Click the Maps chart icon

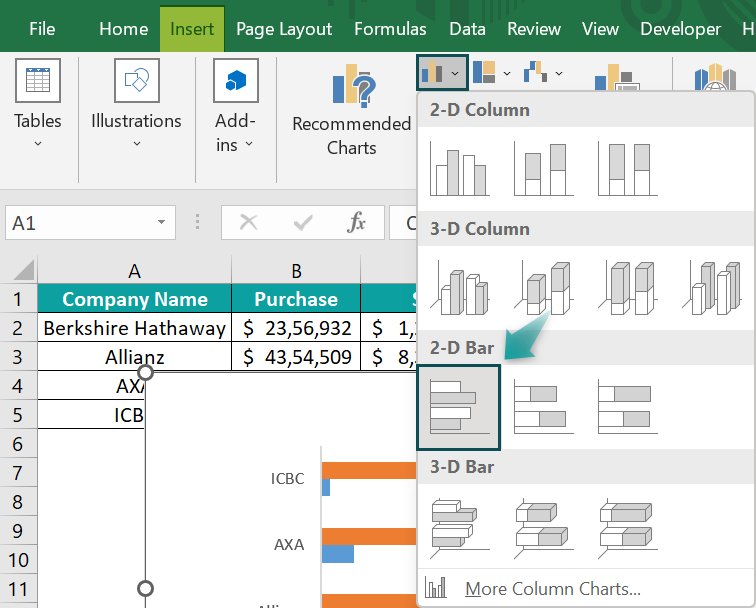pyautogui.click(x=716, y=77)
